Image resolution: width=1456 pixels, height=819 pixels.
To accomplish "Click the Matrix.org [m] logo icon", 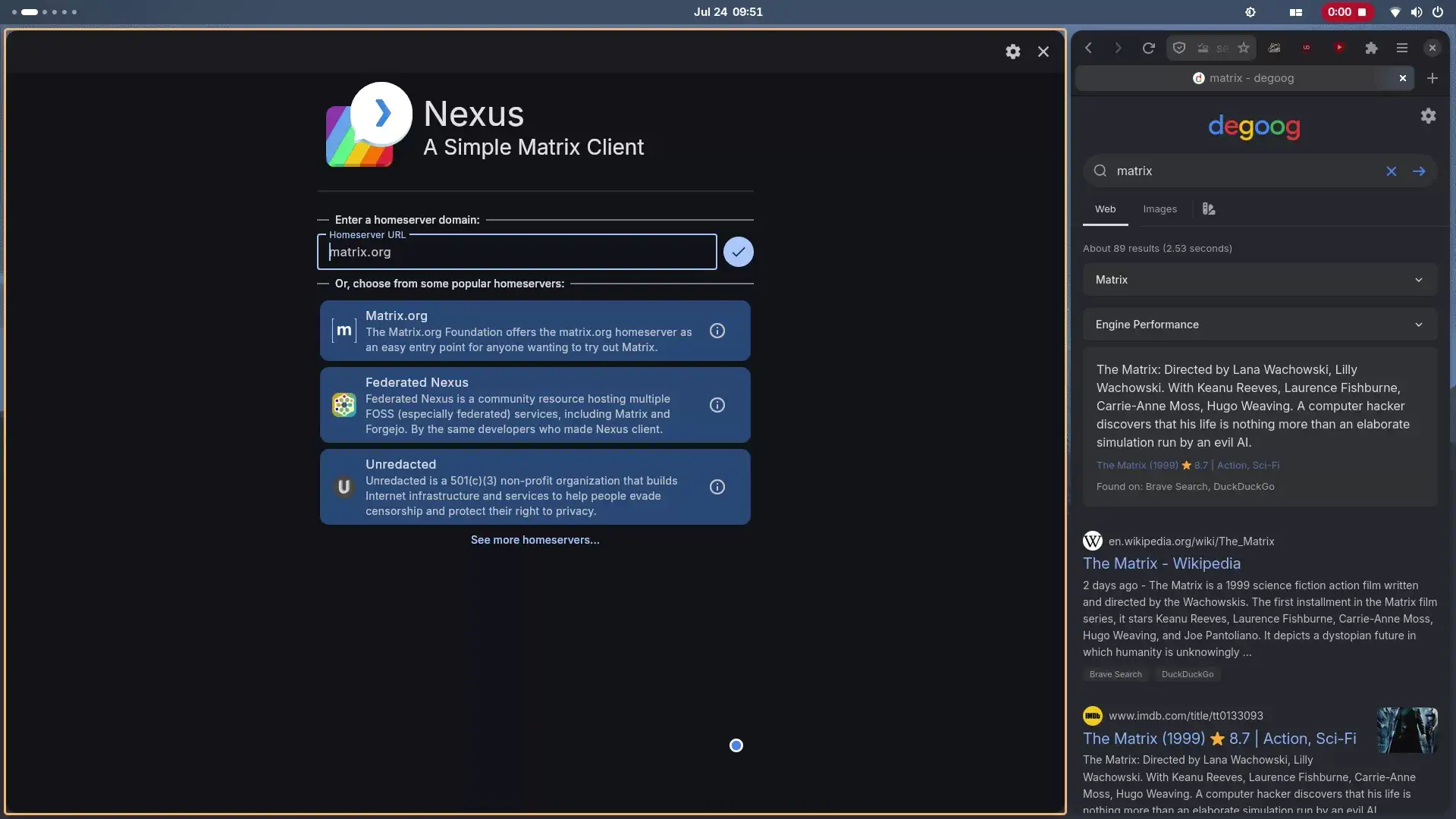I will (344, 331).
